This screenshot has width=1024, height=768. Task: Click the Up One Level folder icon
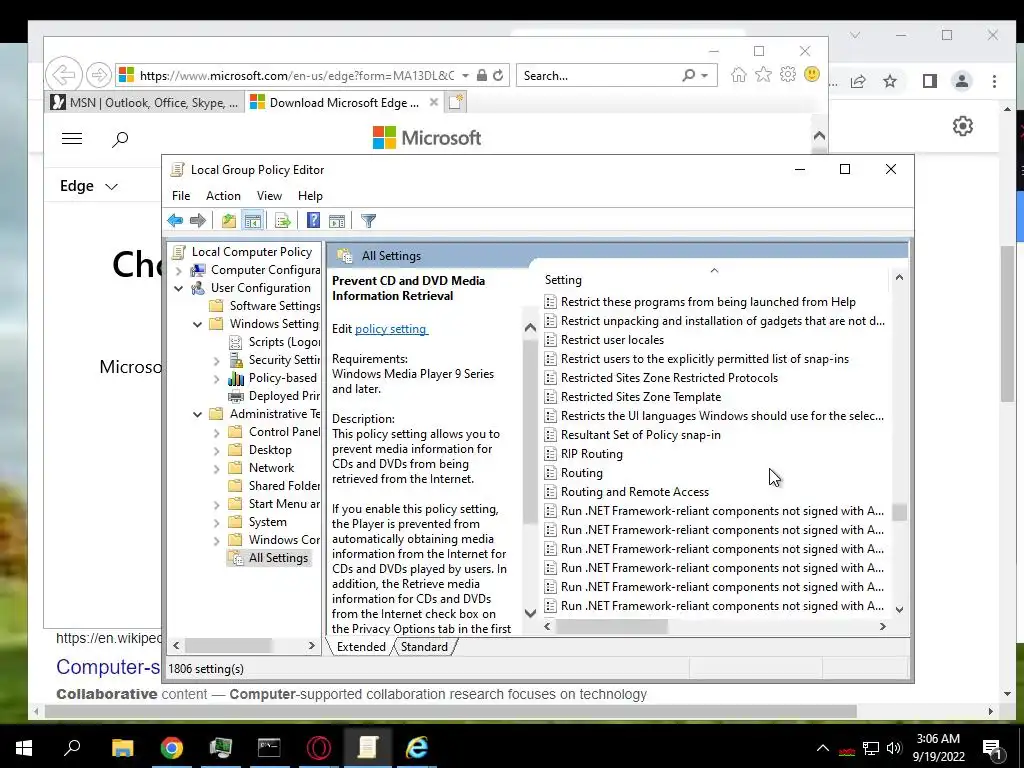(229, 221)
